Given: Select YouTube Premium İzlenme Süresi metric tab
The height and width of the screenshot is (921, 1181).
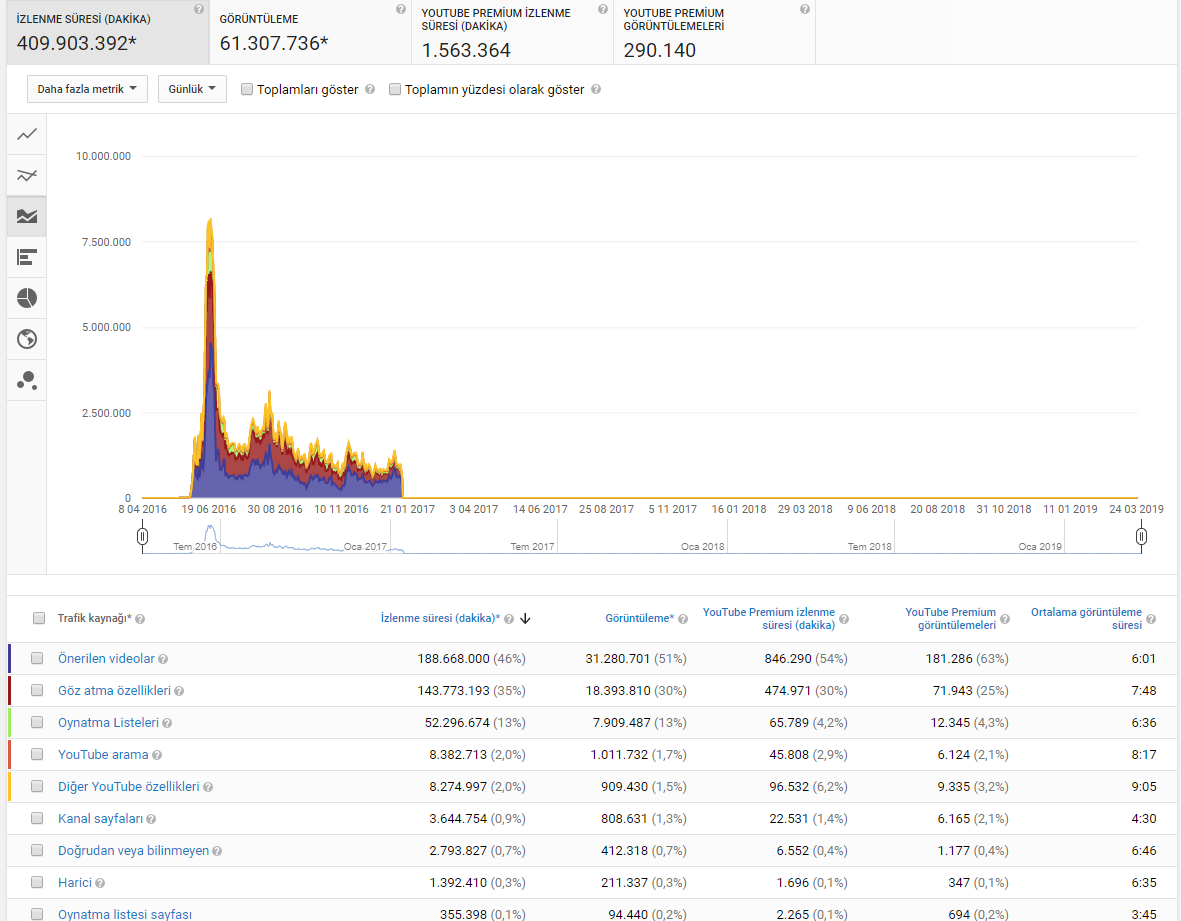Looking at the screenshot, I should click(512, 32).
